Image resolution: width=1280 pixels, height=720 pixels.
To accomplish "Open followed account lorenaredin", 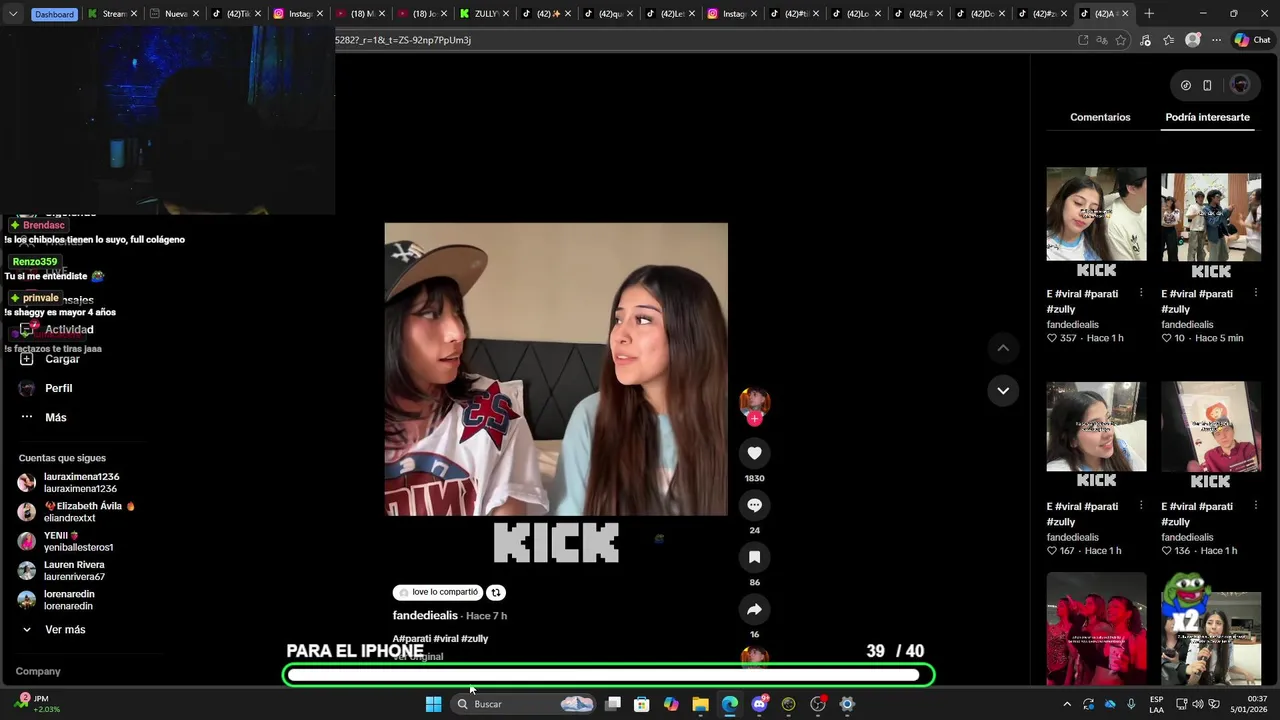I will (56, 600).
